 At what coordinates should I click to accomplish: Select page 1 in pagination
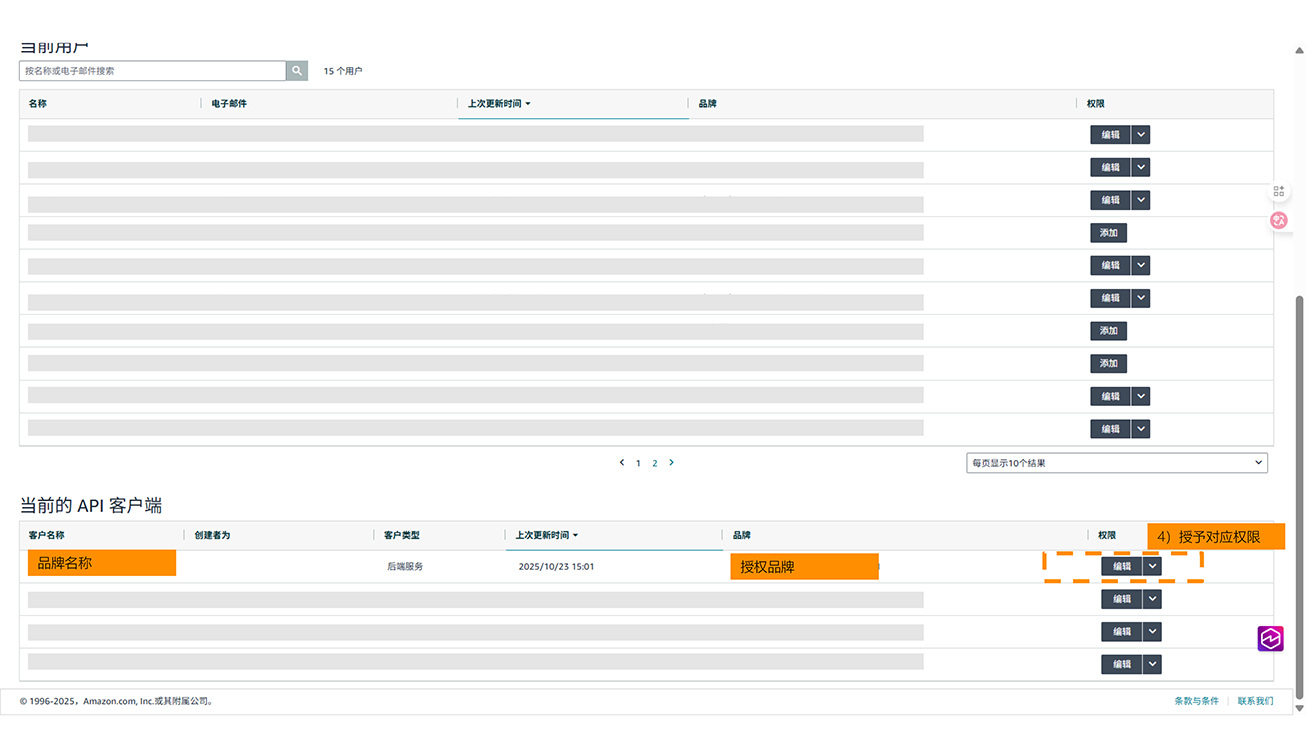click(x=638, y=464)
